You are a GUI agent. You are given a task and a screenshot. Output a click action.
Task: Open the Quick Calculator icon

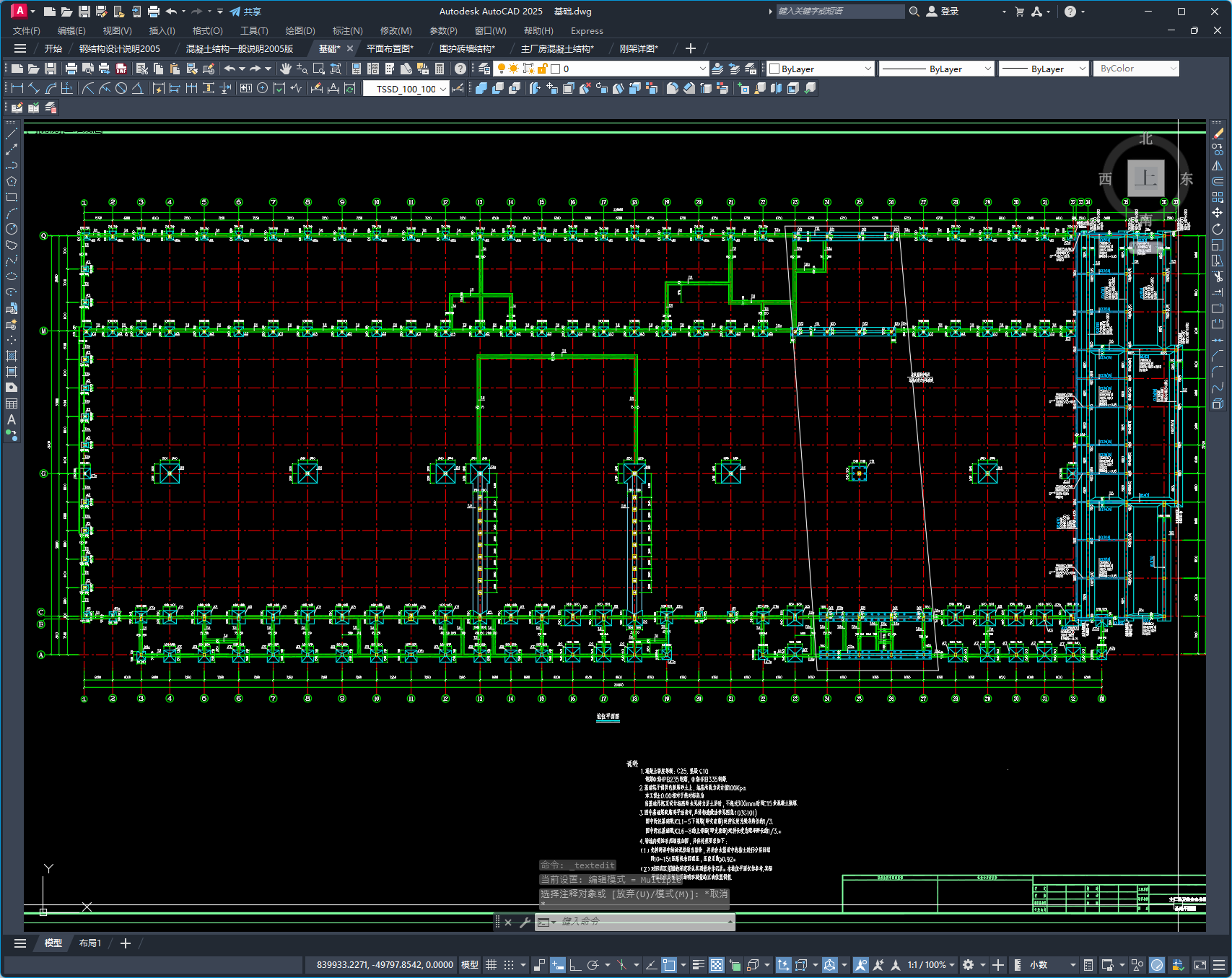[440, 69]
